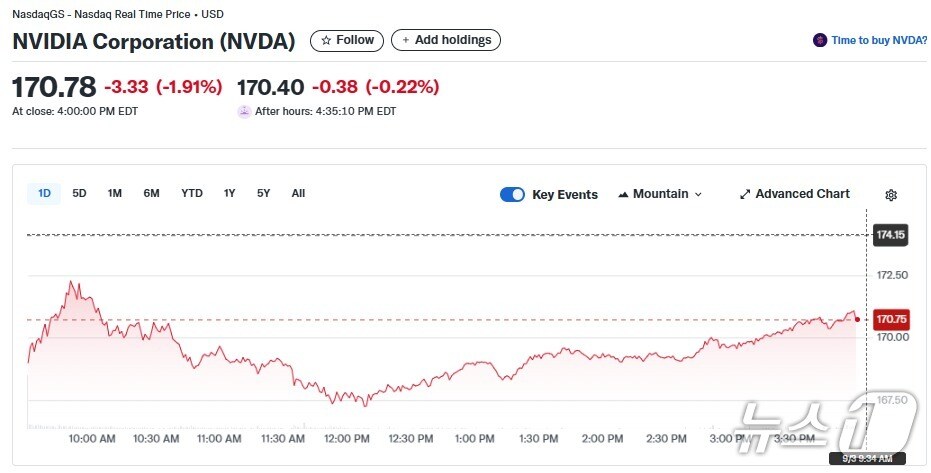This screenshot has height=473, width=931.
Task: Switch chart to YTD range
Action: [191, 193]
